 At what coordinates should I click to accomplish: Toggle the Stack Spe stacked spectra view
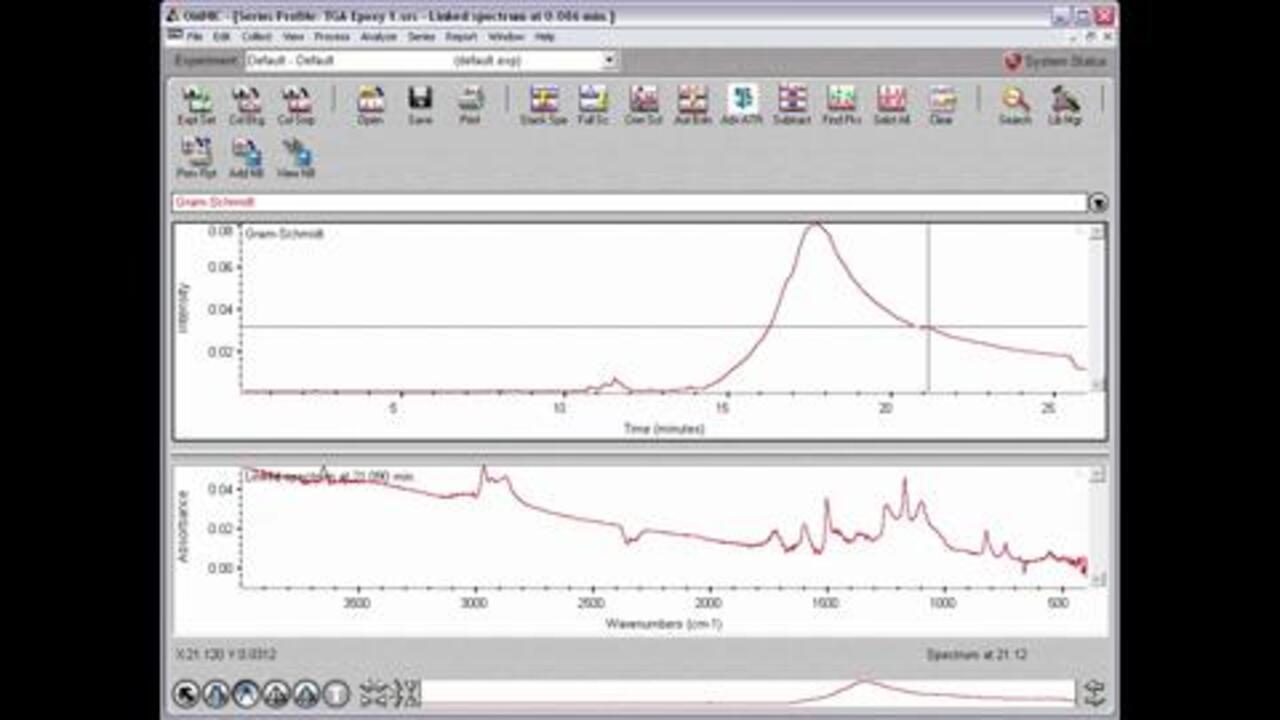coord(544,104)
